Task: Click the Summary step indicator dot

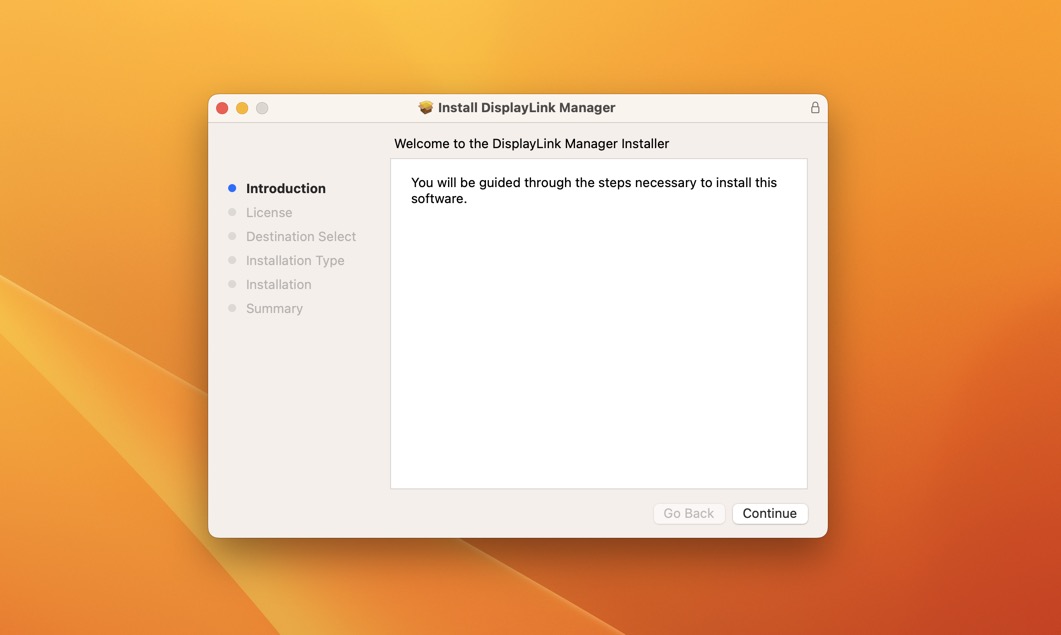Action: (232, 307)
